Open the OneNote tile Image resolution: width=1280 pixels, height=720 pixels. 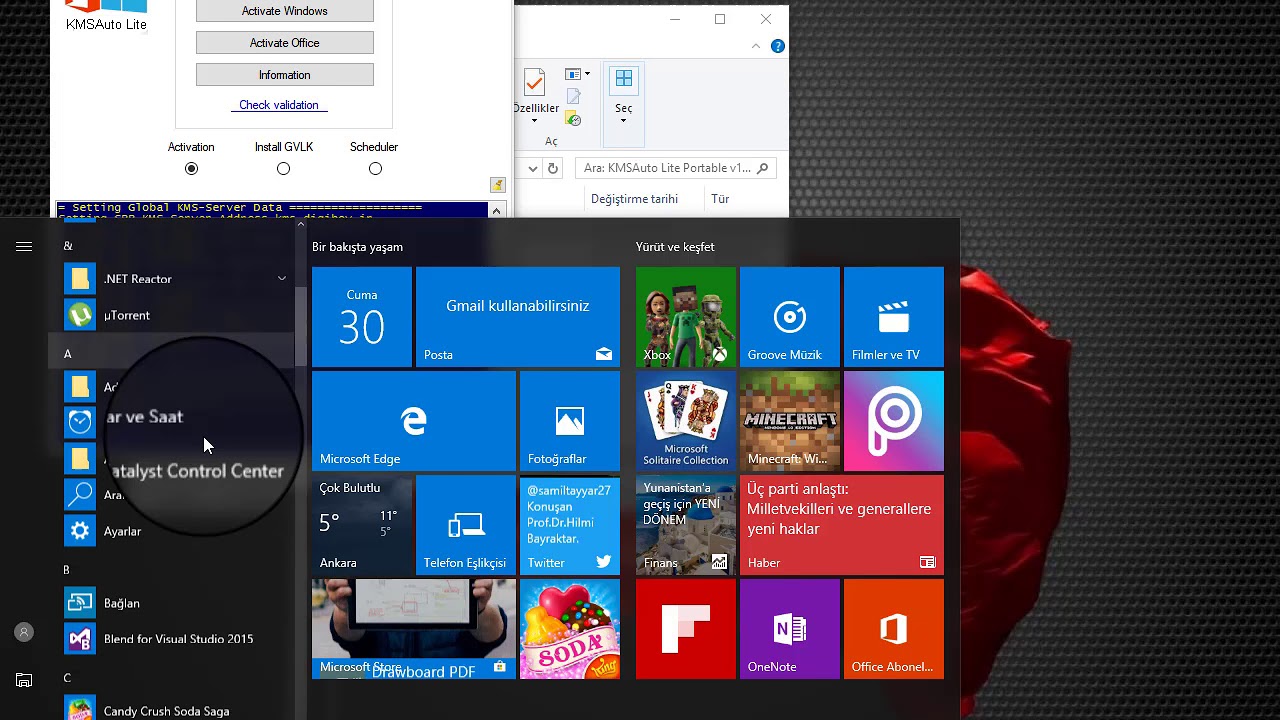tap(790, 629)
